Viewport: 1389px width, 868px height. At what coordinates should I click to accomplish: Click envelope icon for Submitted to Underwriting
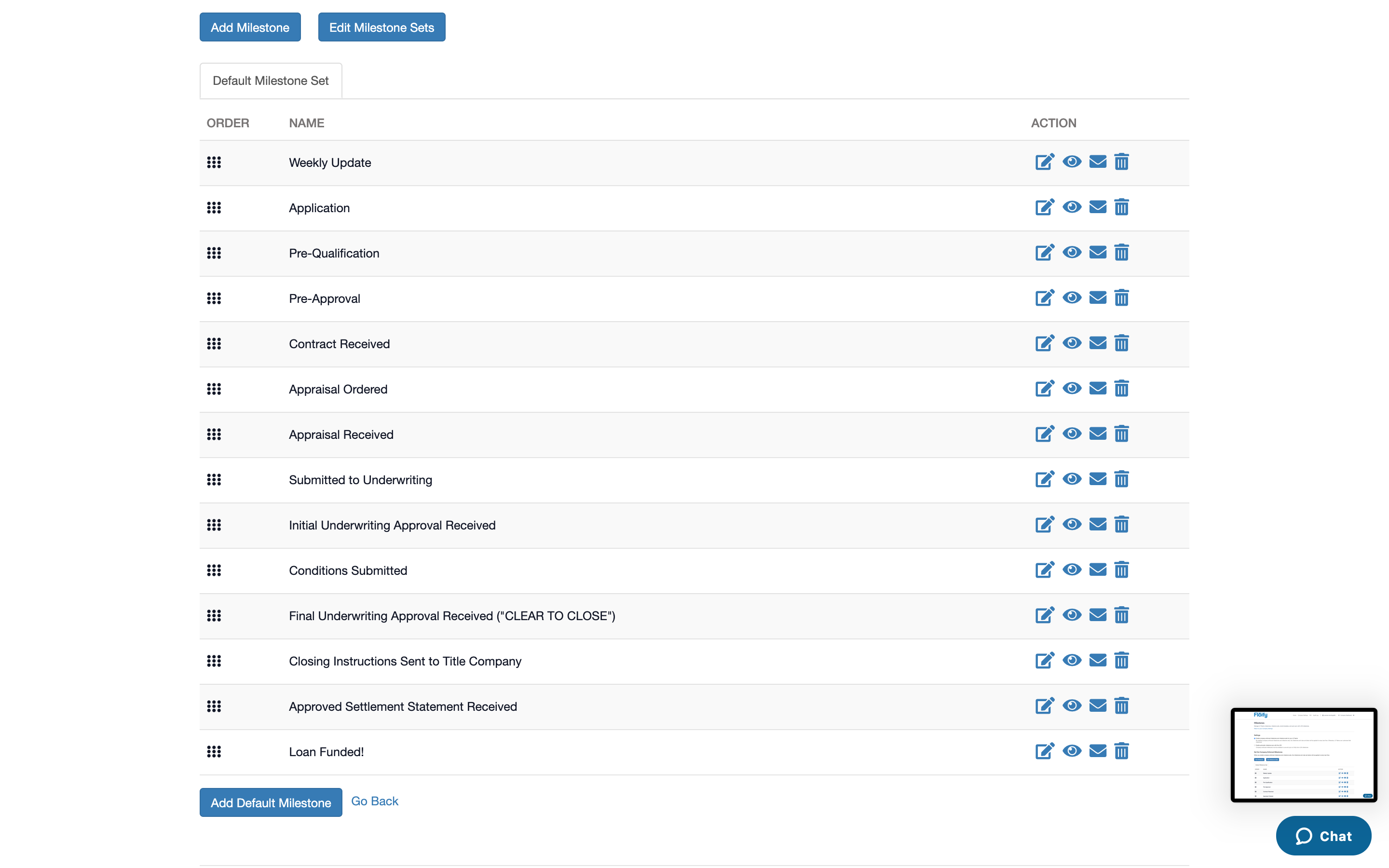click(1097, 479)
